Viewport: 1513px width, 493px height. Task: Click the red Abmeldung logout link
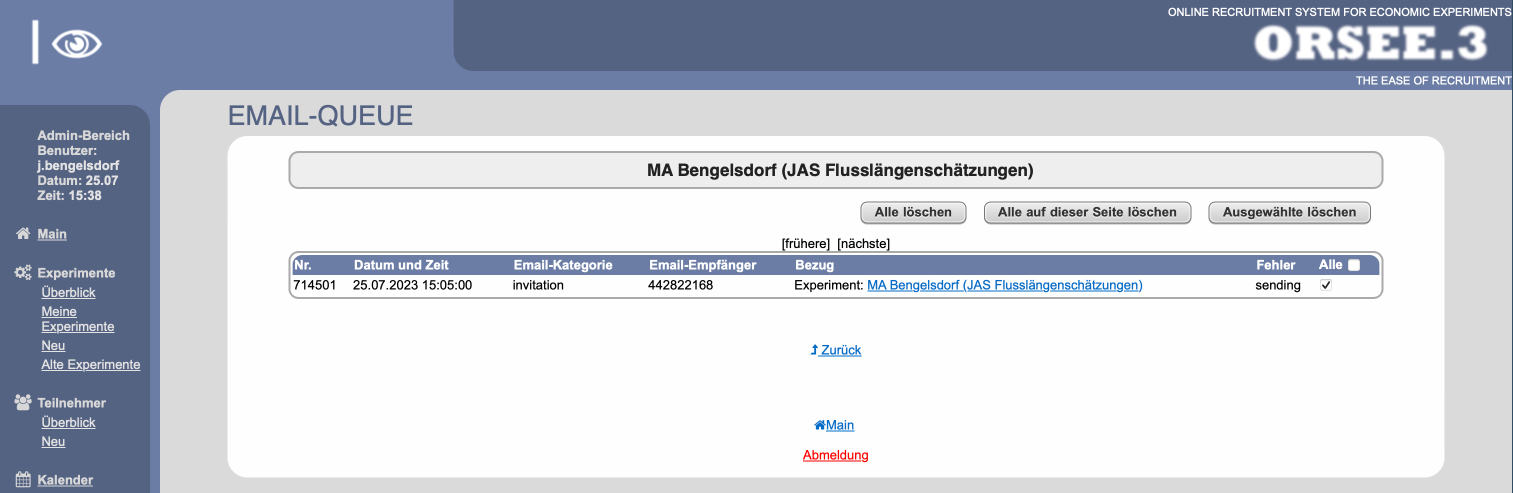pyautogui.click(x=836, y=455)
